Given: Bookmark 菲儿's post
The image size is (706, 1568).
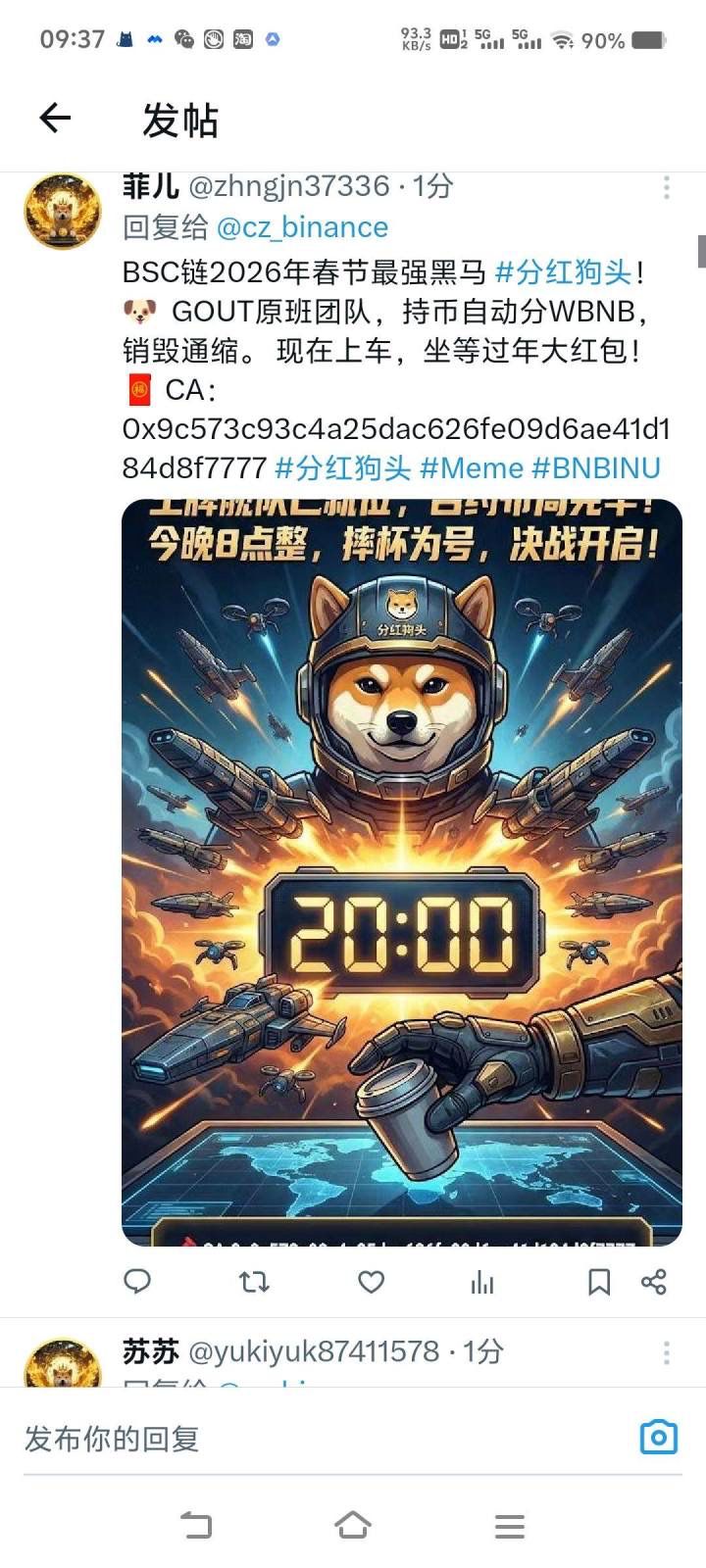Looking at the screenshot, I should point(598,1281).
